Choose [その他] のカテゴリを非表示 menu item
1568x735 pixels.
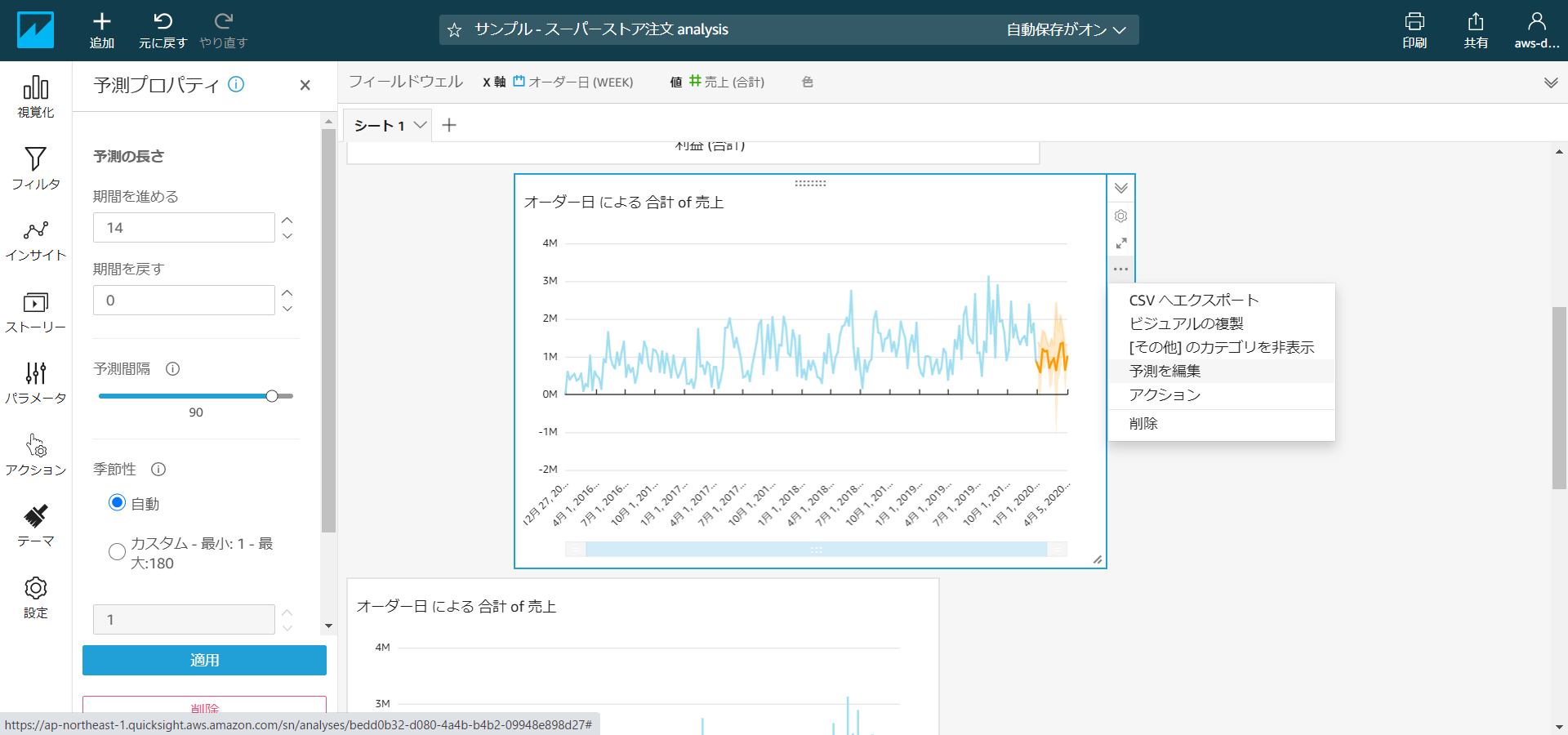(x=1222, y=347)
